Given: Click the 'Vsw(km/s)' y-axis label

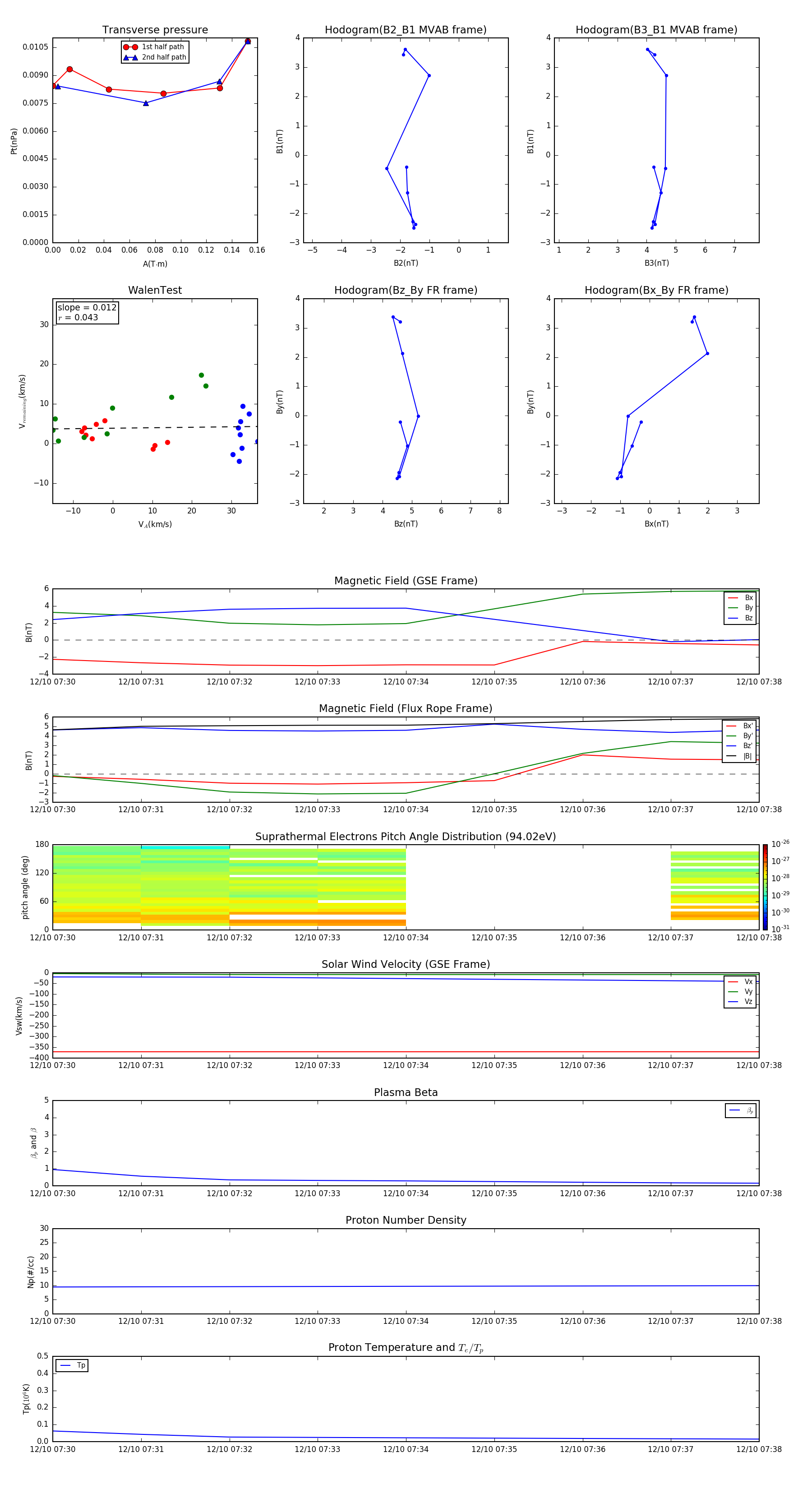Looking at the screenshot, I should click(19, 1016).
